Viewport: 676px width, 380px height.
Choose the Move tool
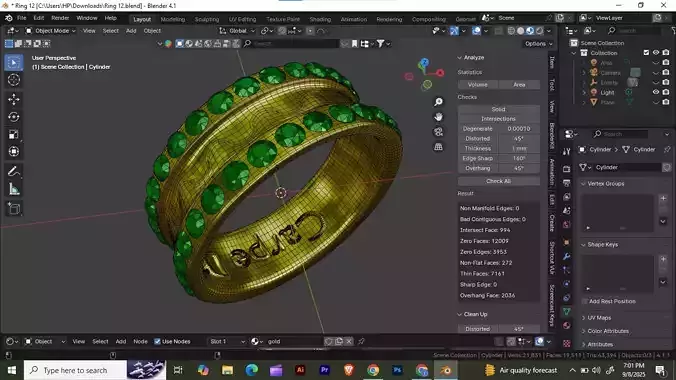click(14, 100)
